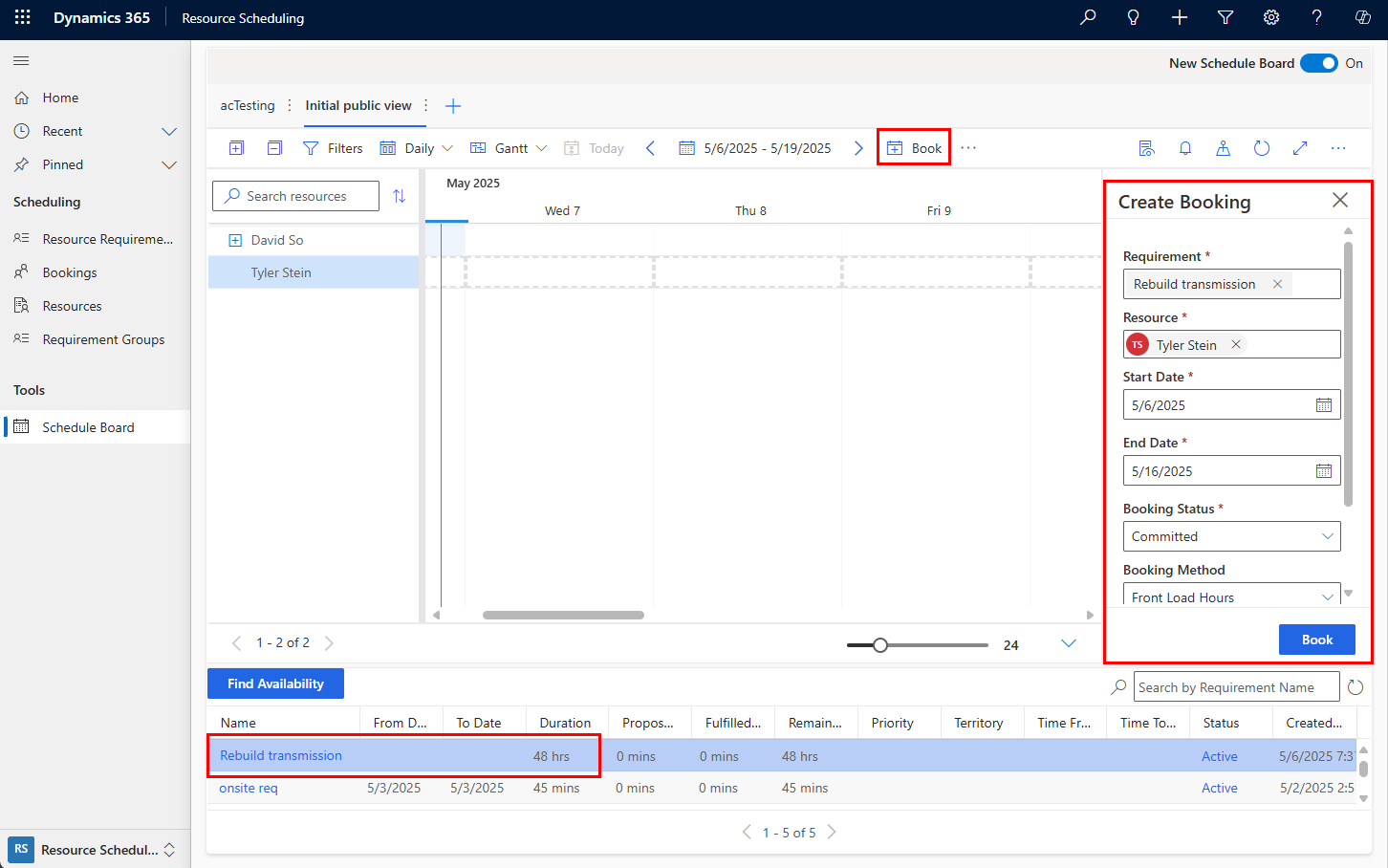Switch to the acTesting tab
Viewport: 1388px width, 868px height.
point(247,106)
